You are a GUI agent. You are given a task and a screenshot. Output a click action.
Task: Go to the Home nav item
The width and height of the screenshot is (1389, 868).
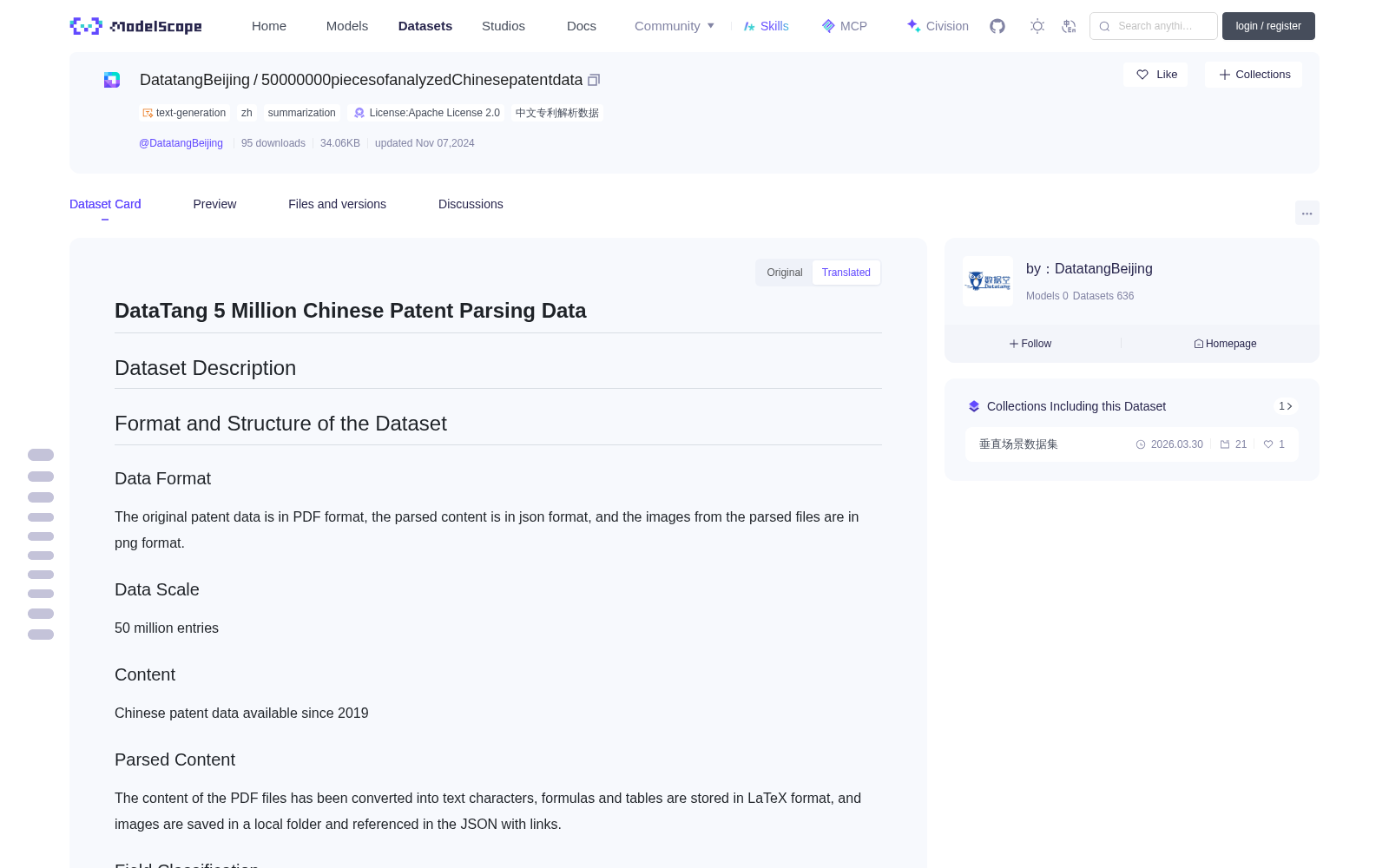point(269,26)
